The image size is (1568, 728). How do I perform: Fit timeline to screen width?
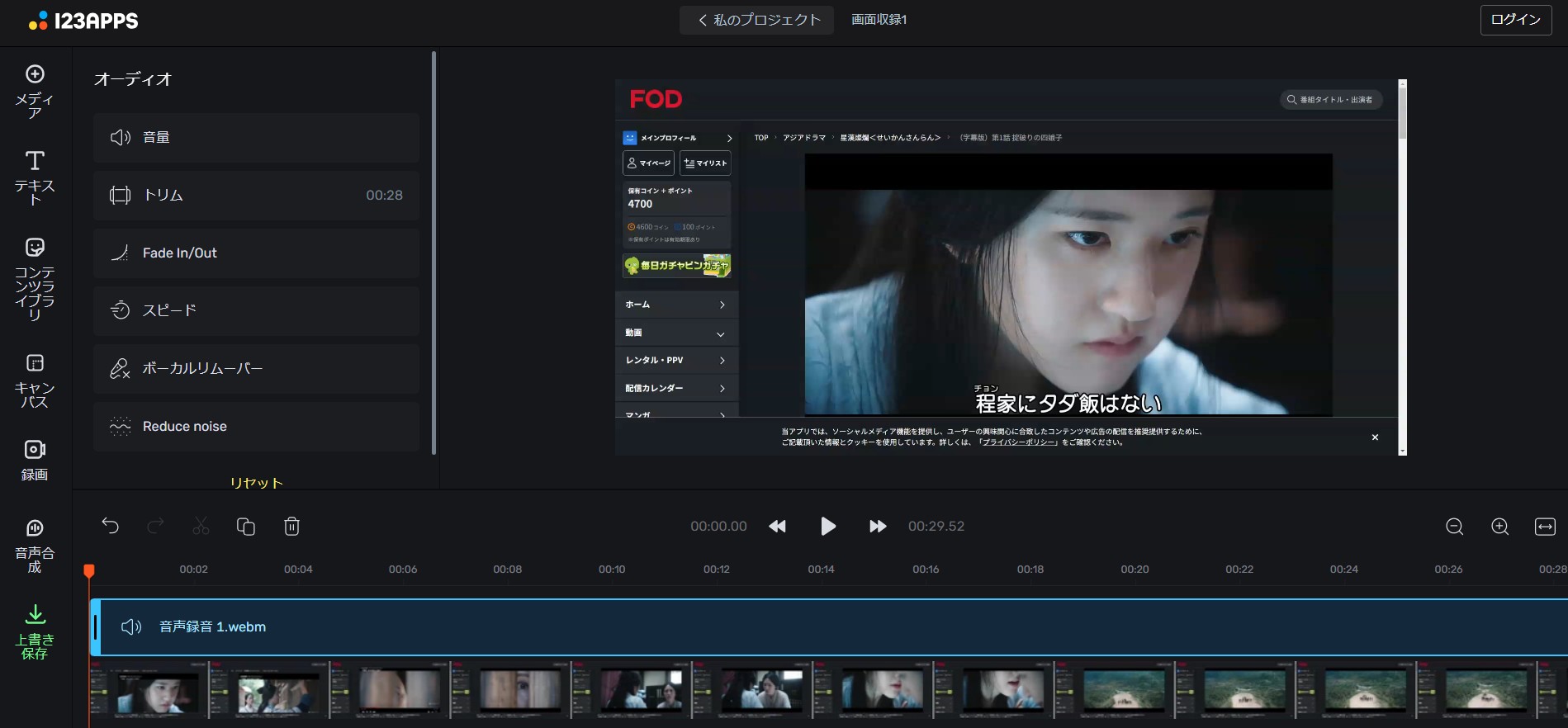[x=1545, y=527]
